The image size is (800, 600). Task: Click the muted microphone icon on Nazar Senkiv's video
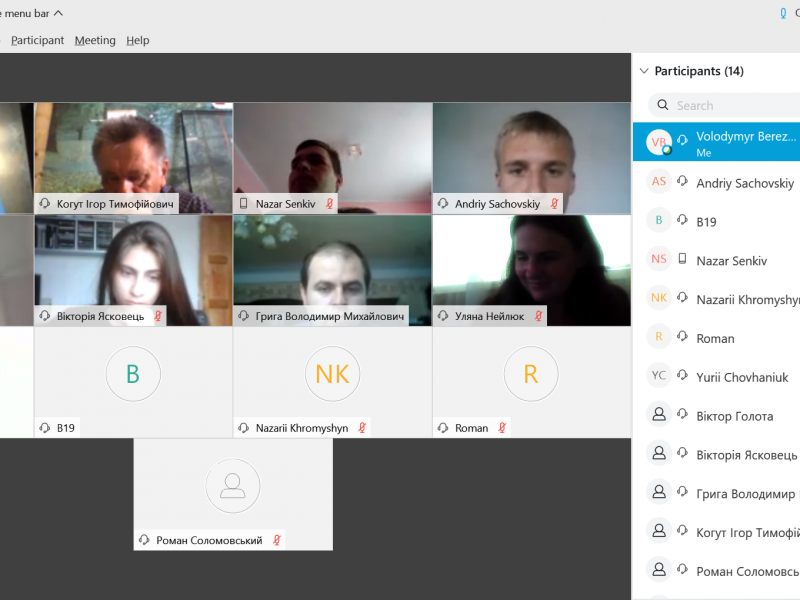329,204
